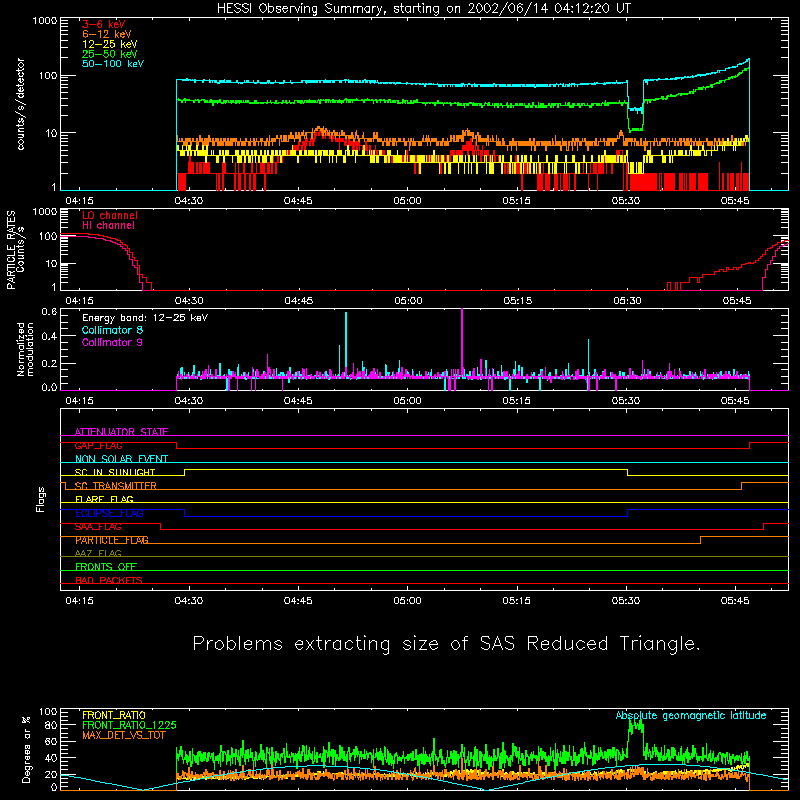The height and width of the screenshot is (800, 800).
Task: Click the ATTENUATOR_STATE flag label
Action: 121,432
